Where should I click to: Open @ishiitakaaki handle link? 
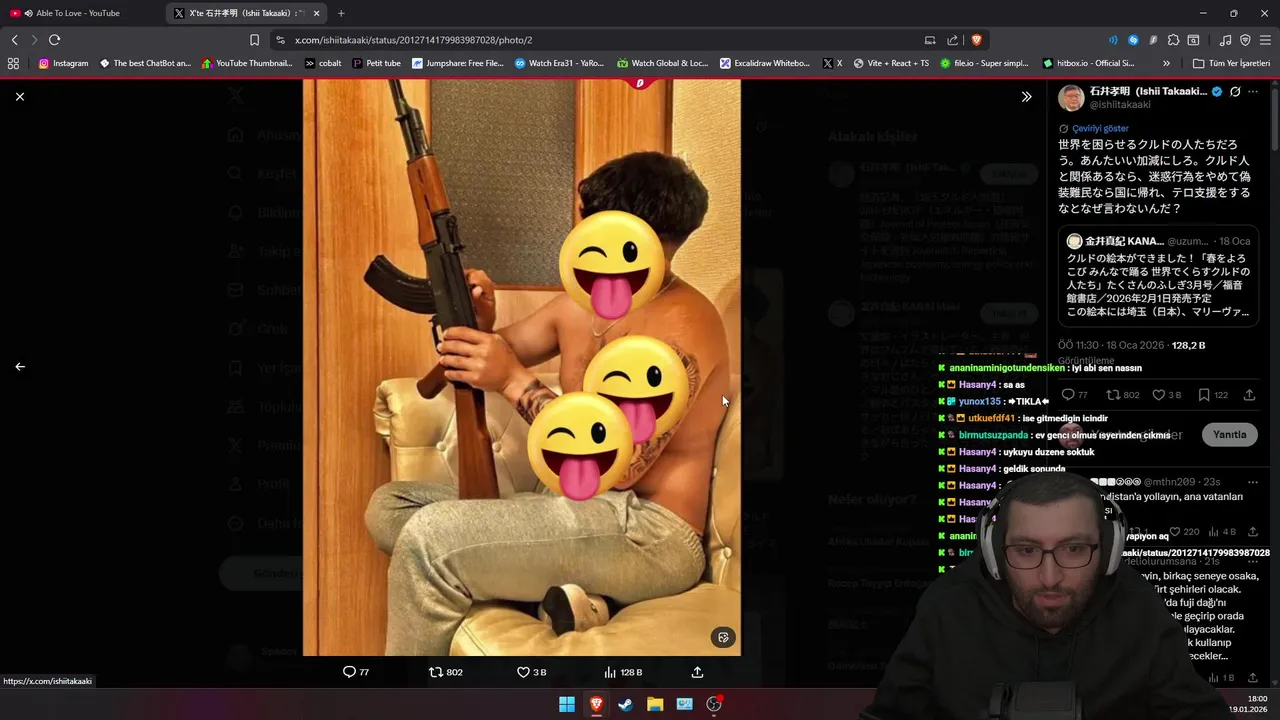click(x=1120, y=105)
